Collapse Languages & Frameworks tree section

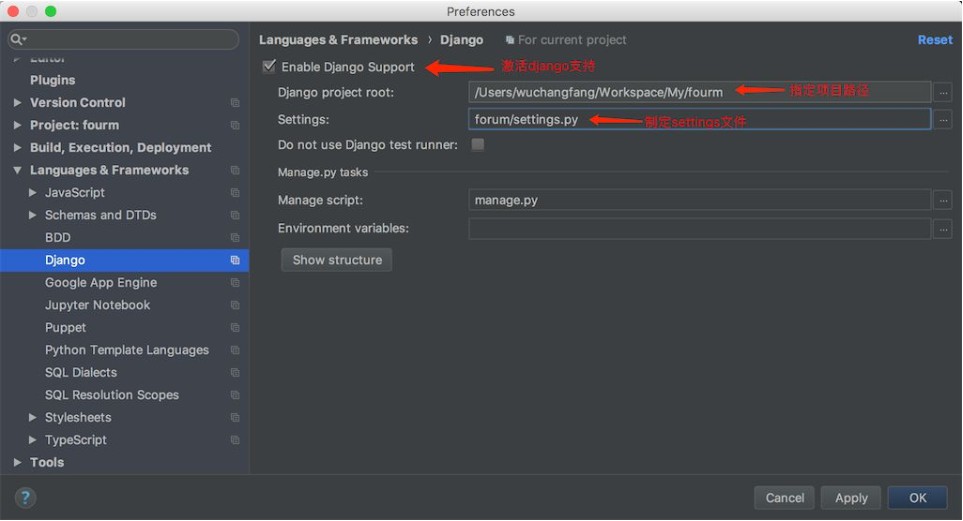point(18,171)
